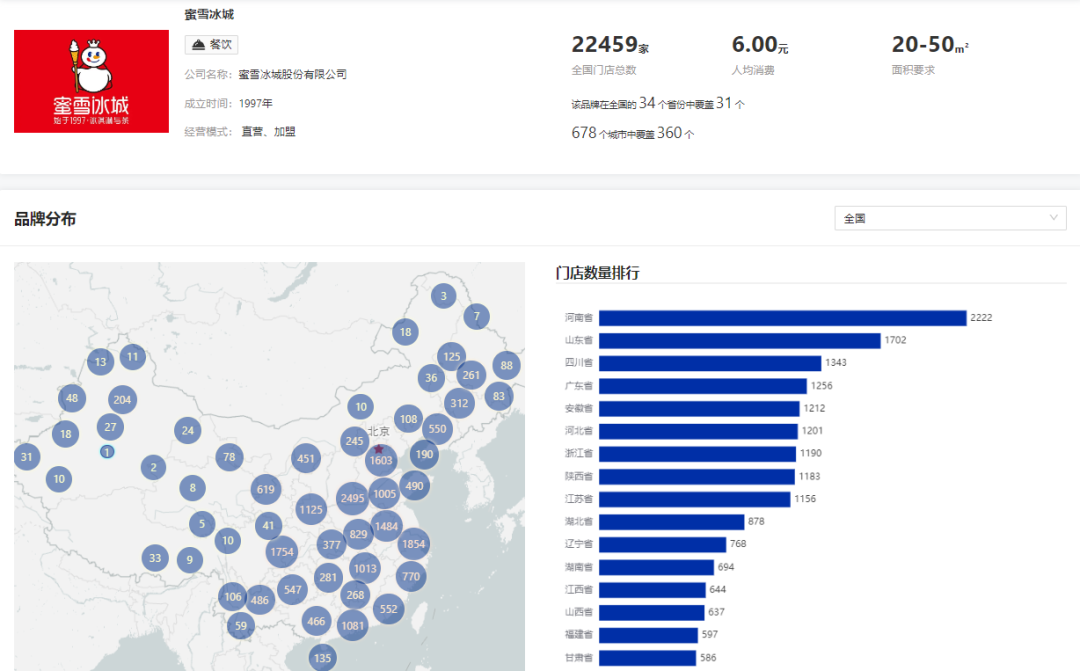
Task: Open the map cluster showing 1854 stores
Action: point(413,544)
